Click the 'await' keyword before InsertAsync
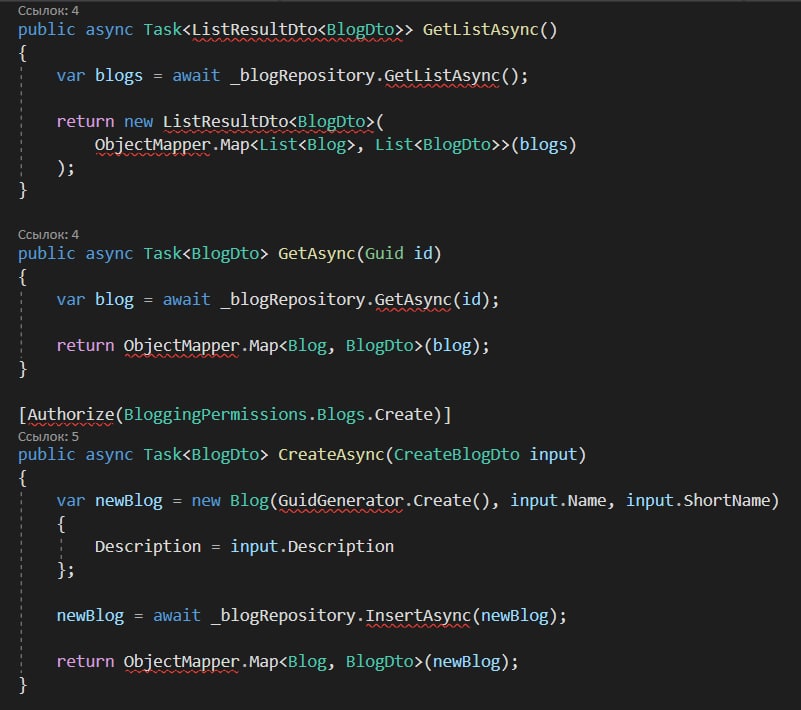 tap(177, 616)
